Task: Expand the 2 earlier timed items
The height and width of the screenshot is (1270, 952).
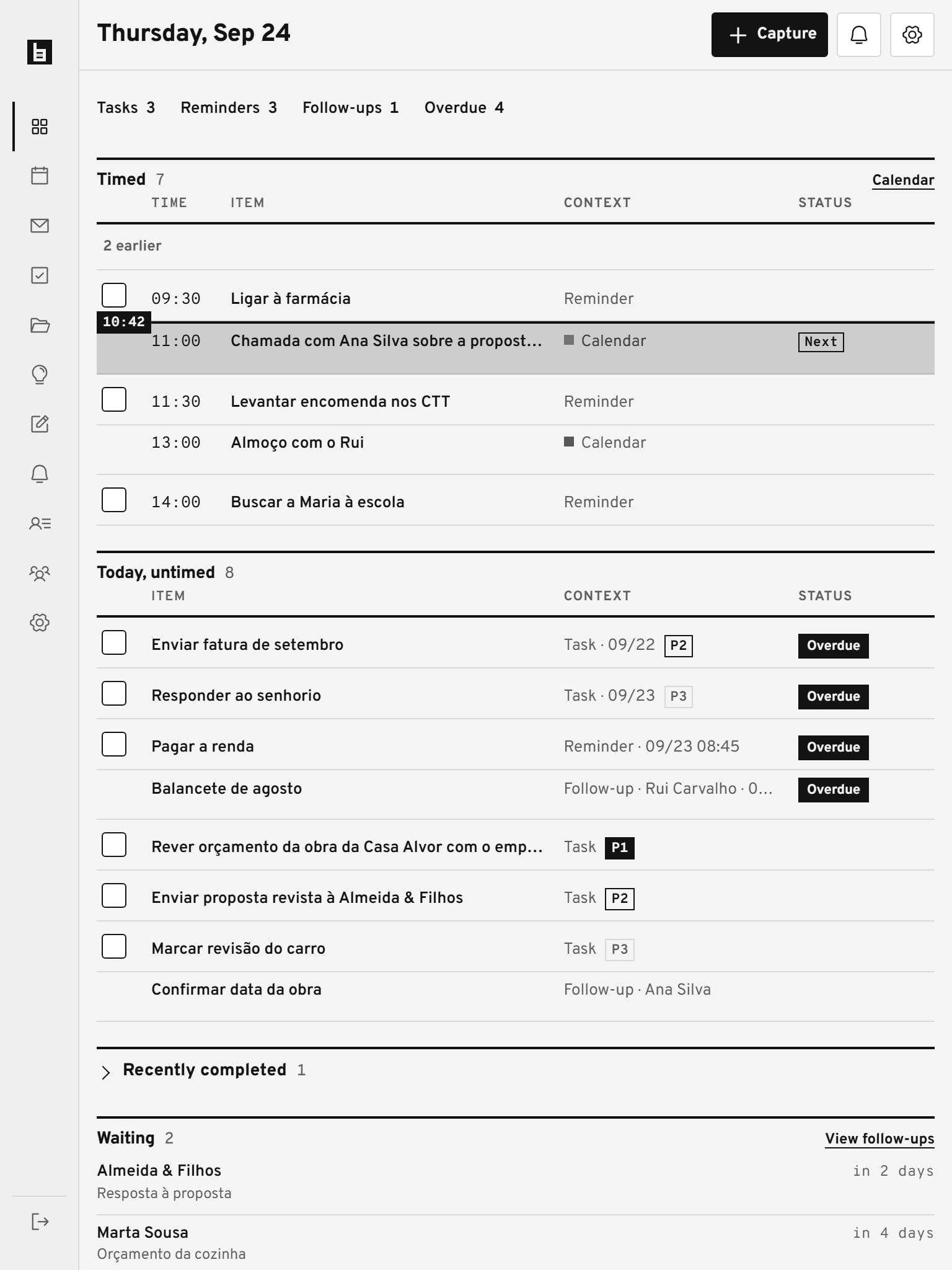Action: coord(132,246)
